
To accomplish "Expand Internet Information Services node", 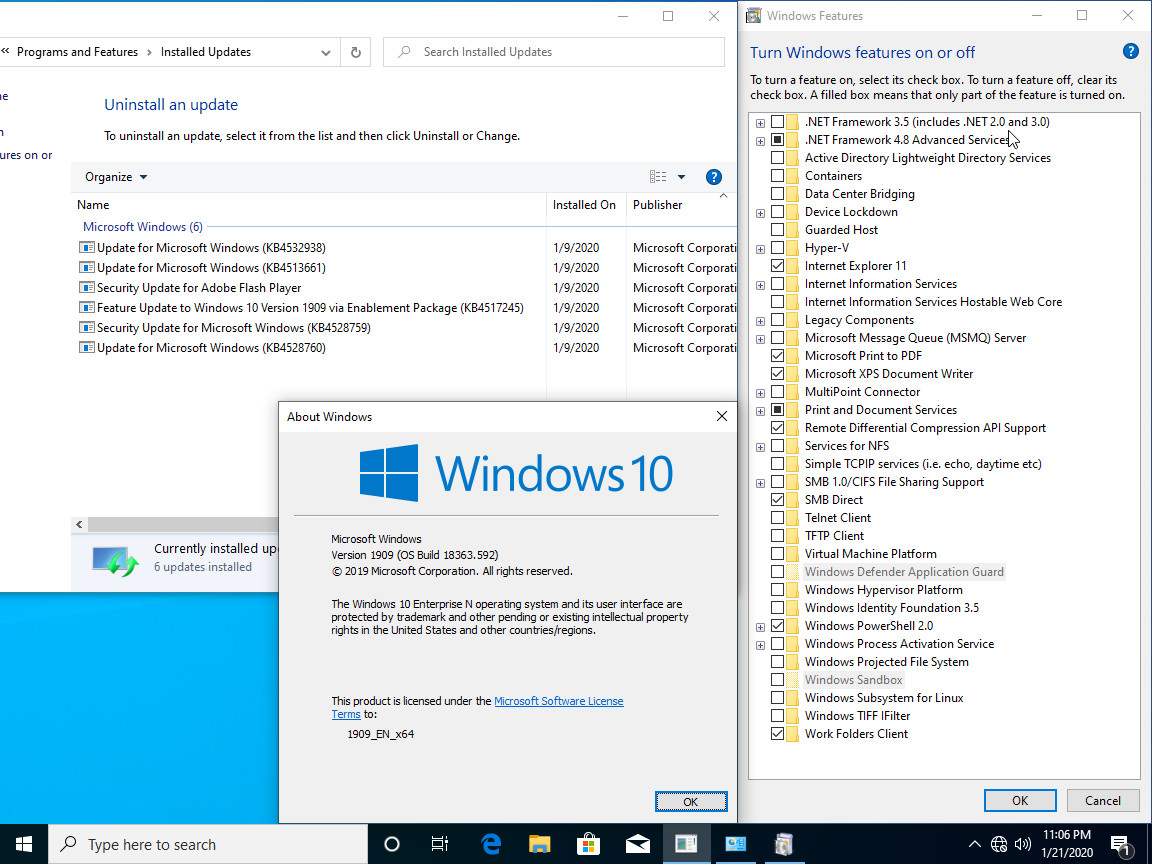I will pos(760,284).
